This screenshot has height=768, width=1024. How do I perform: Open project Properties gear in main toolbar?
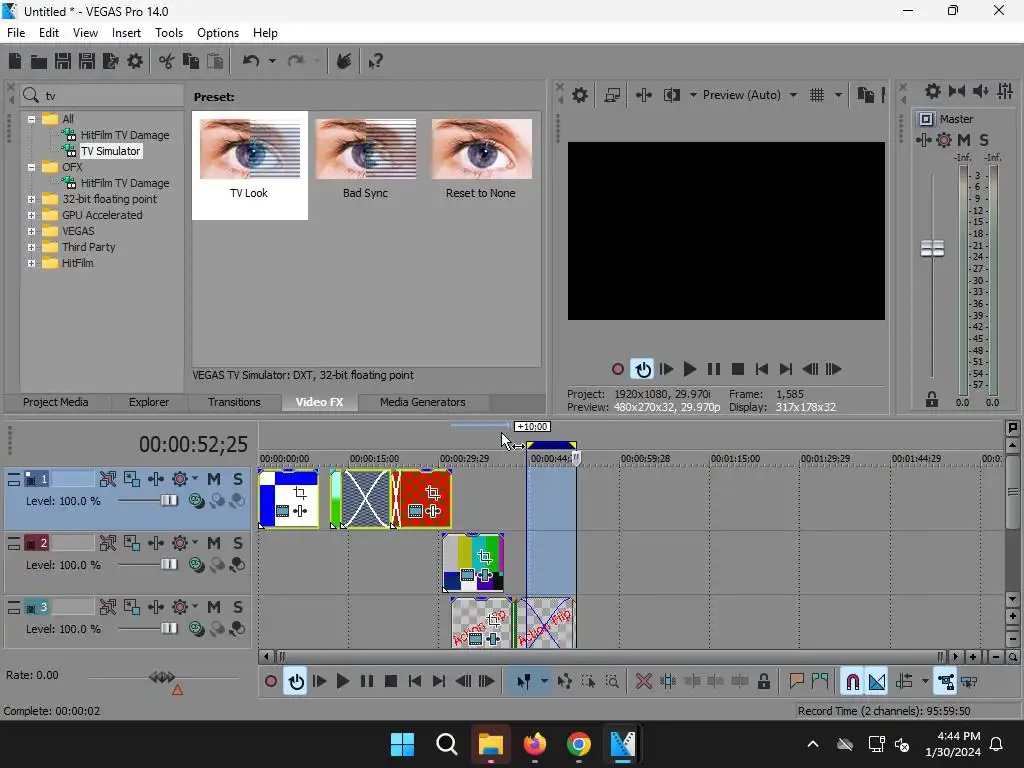coord(135,61)
